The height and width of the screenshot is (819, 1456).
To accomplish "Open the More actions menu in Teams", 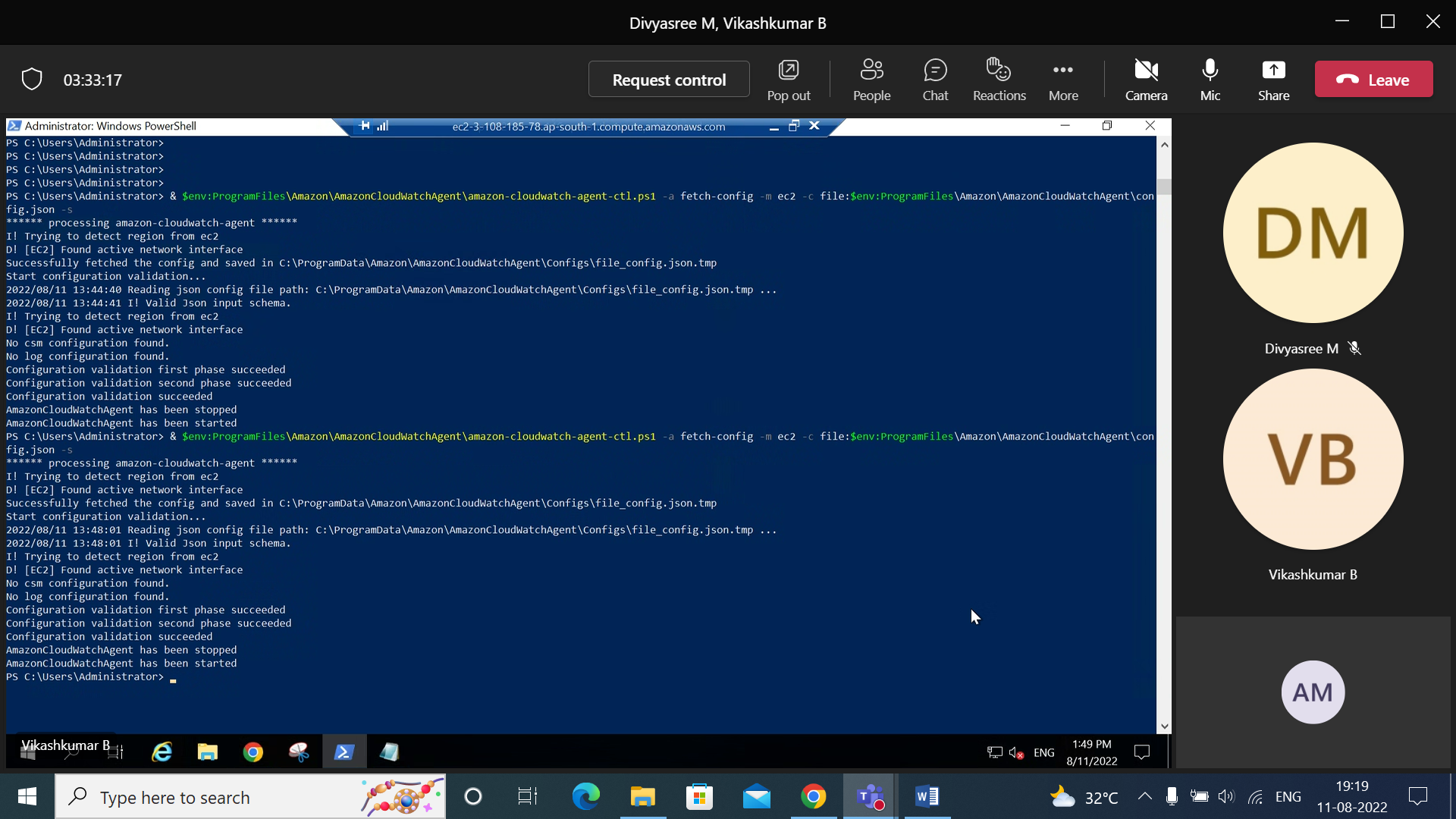I will coord(1062,79).
